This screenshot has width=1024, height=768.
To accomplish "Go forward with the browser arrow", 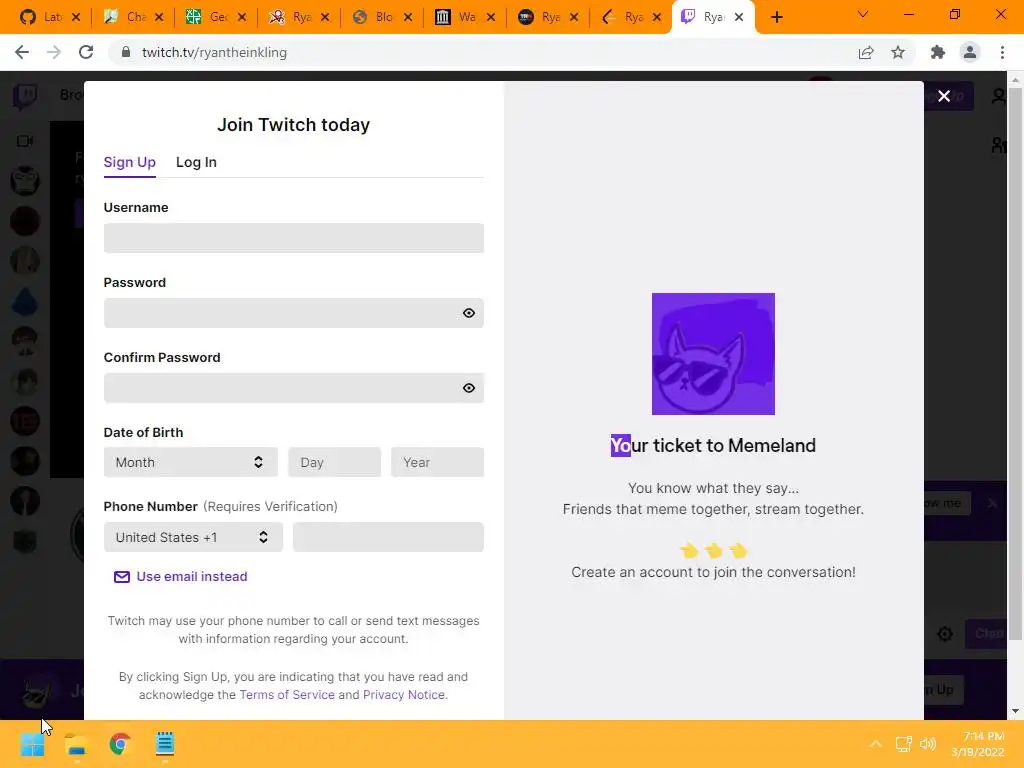I will pos(54,52).
